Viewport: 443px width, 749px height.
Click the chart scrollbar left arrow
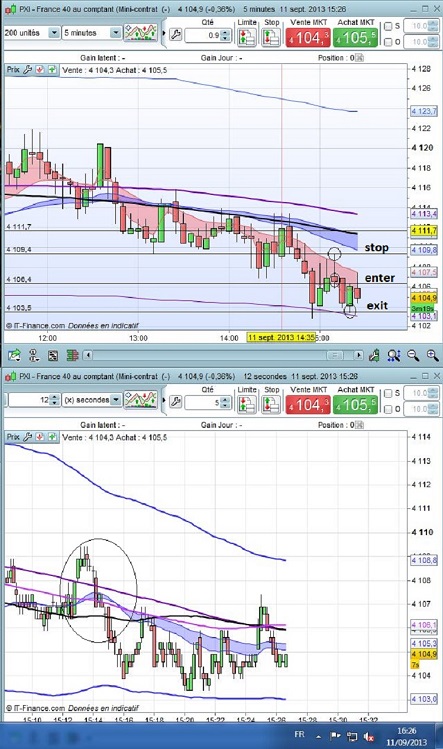pyautogui.click(x=87, y=355)
